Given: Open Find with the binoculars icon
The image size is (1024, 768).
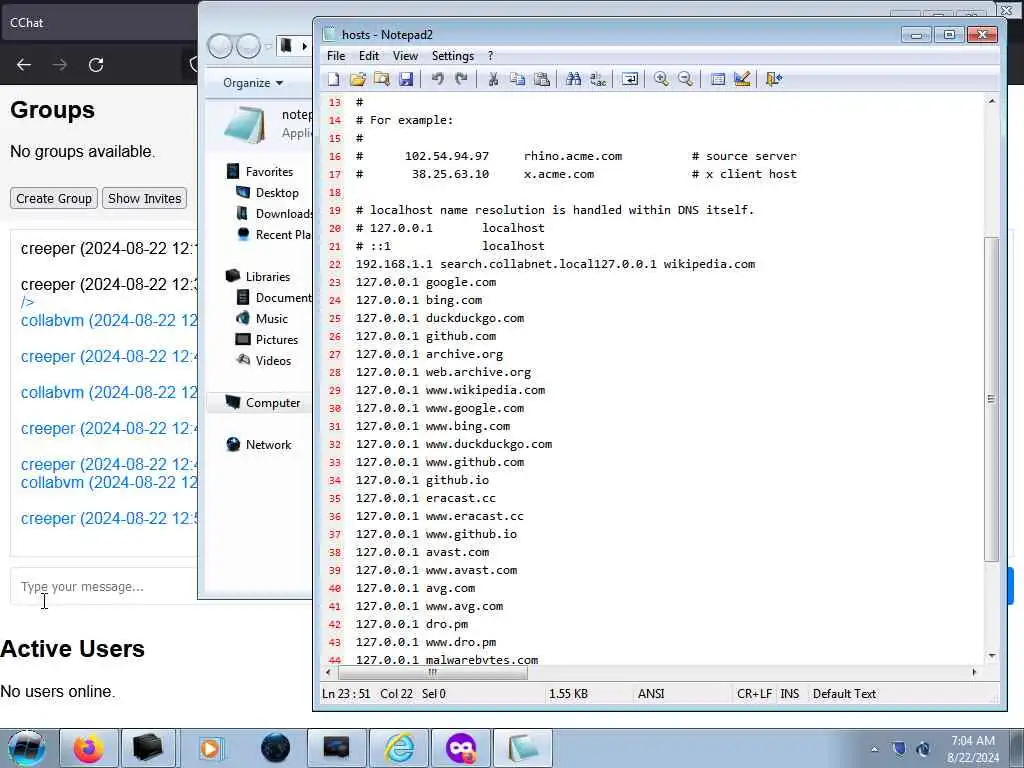Looking at the screenshot, I should (x=573, y=80).
